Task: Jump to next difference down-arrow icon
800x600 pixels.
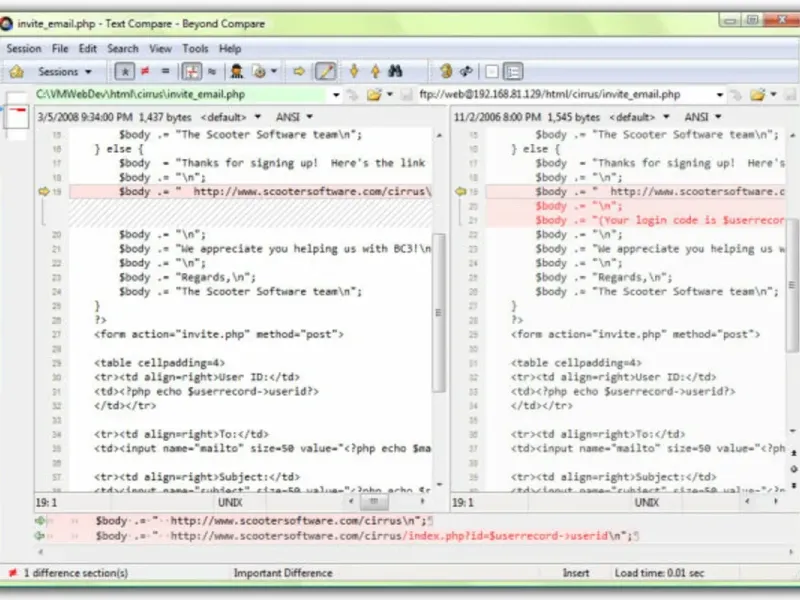Action: tap(354, 71)
